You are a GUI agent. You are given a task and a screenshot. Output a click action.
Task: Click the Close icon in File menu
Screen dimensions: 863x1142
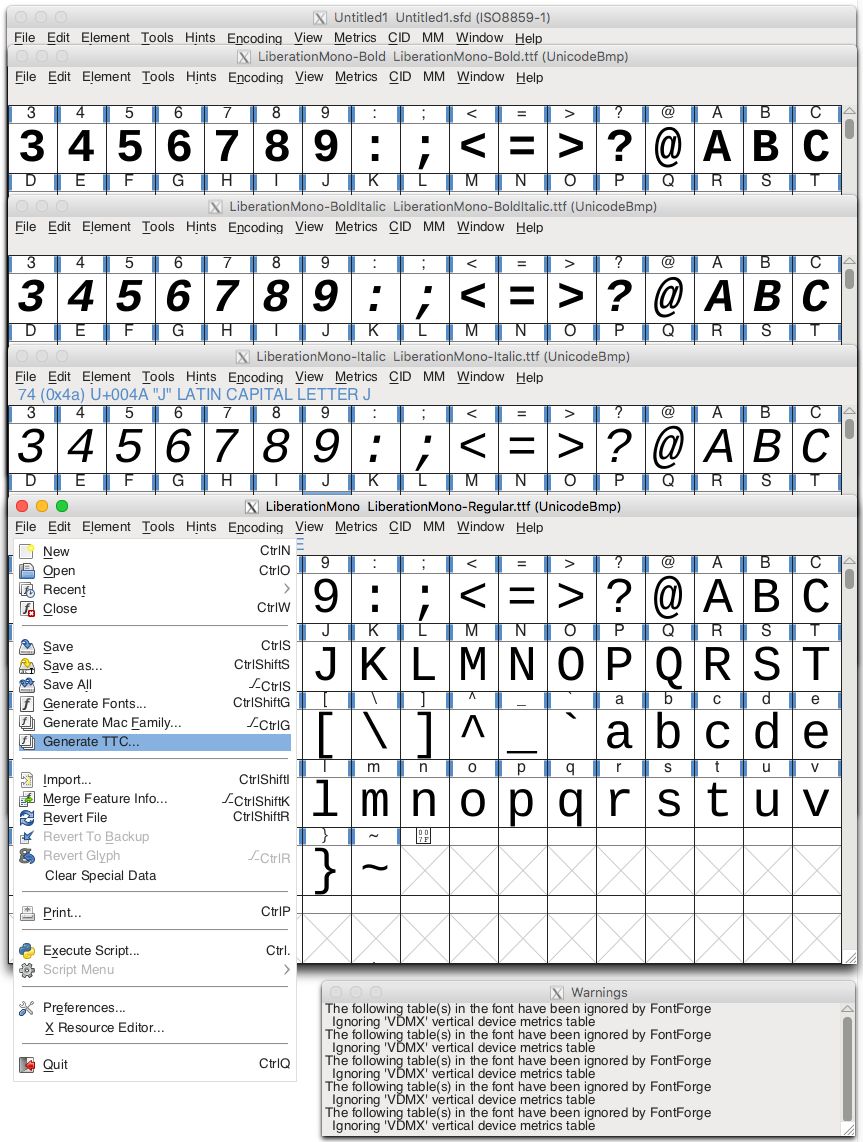tap(27, 608)
